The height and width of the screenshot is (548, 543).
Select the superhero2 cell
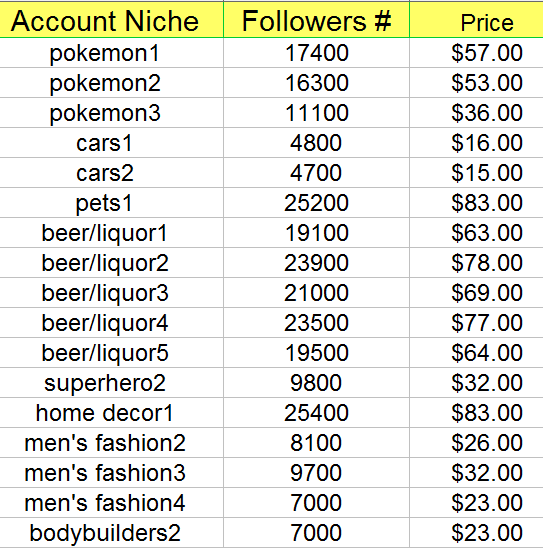111,383
